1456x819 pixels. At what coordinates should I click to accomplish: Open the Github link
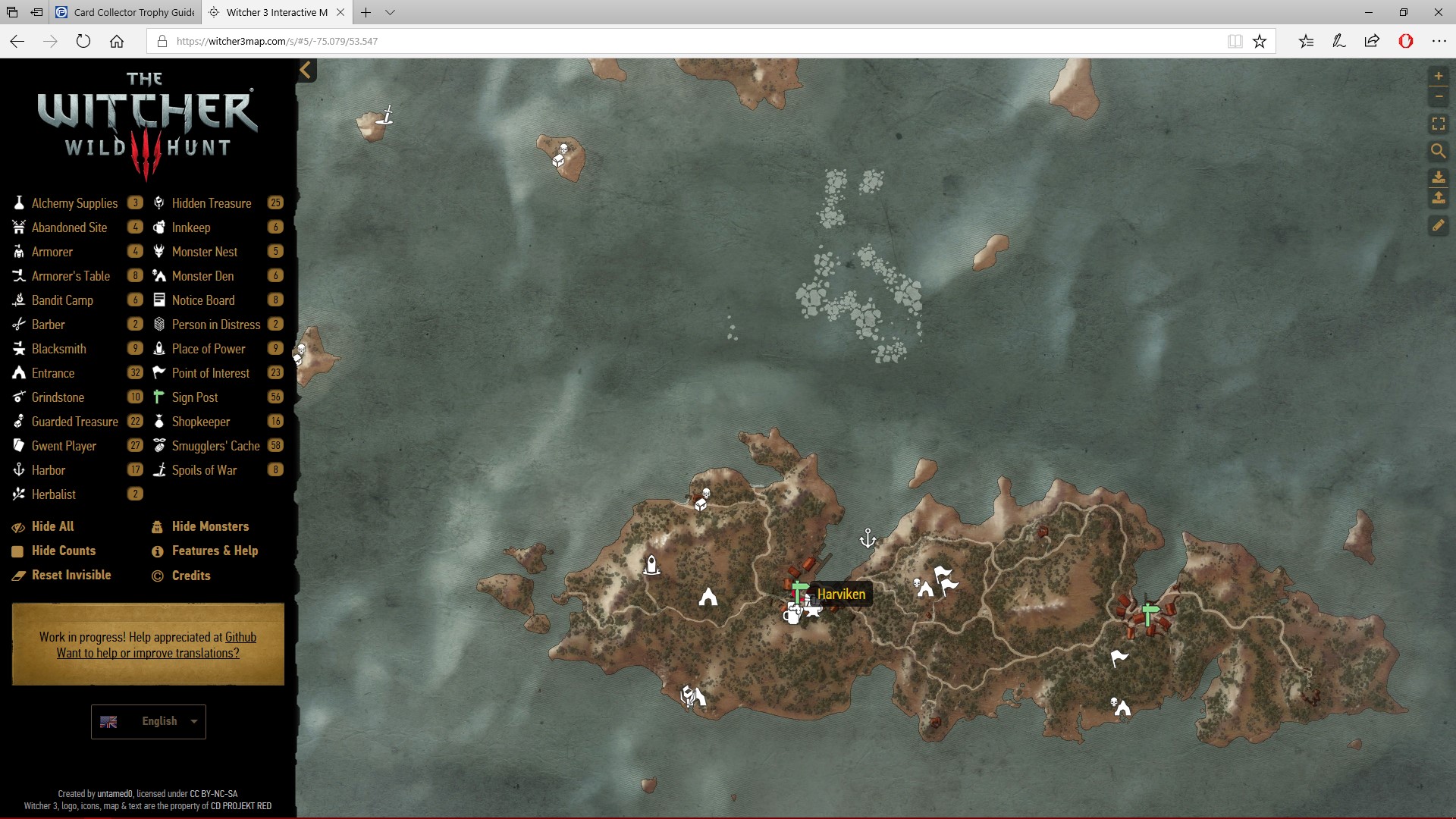240,637
